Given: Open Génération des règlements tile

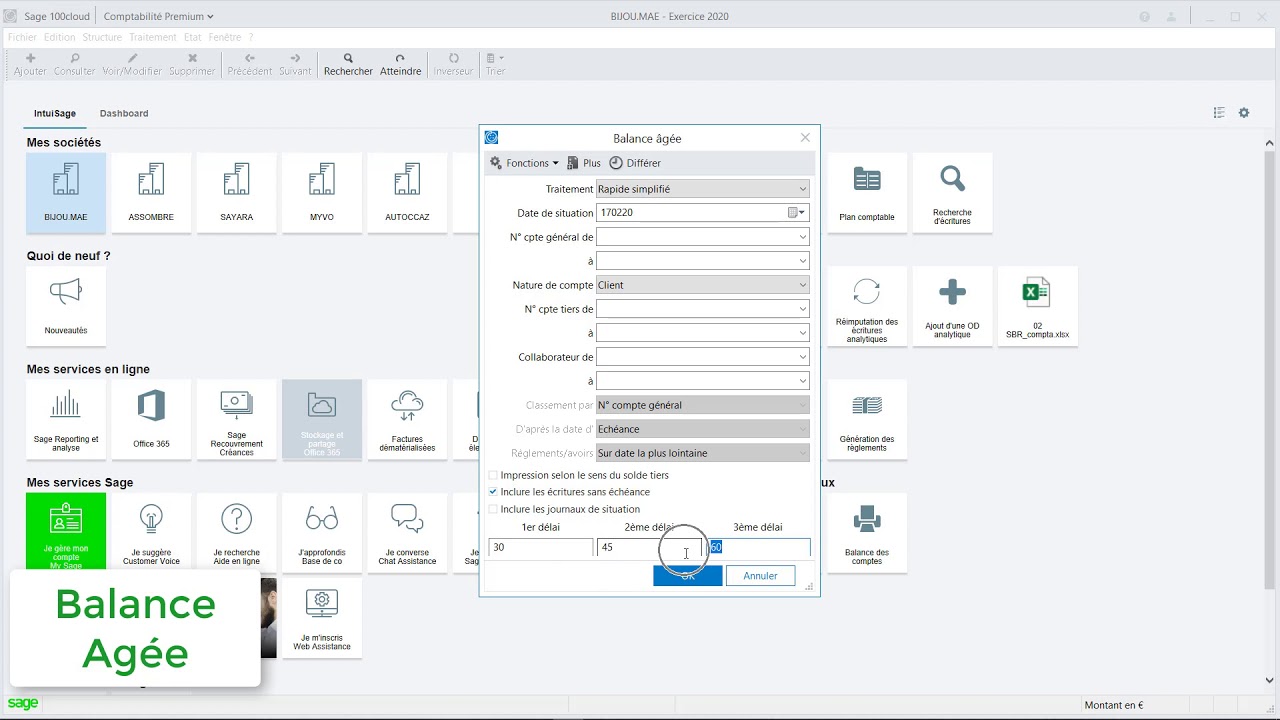Looking at the screenshot, I should point(867,419).
